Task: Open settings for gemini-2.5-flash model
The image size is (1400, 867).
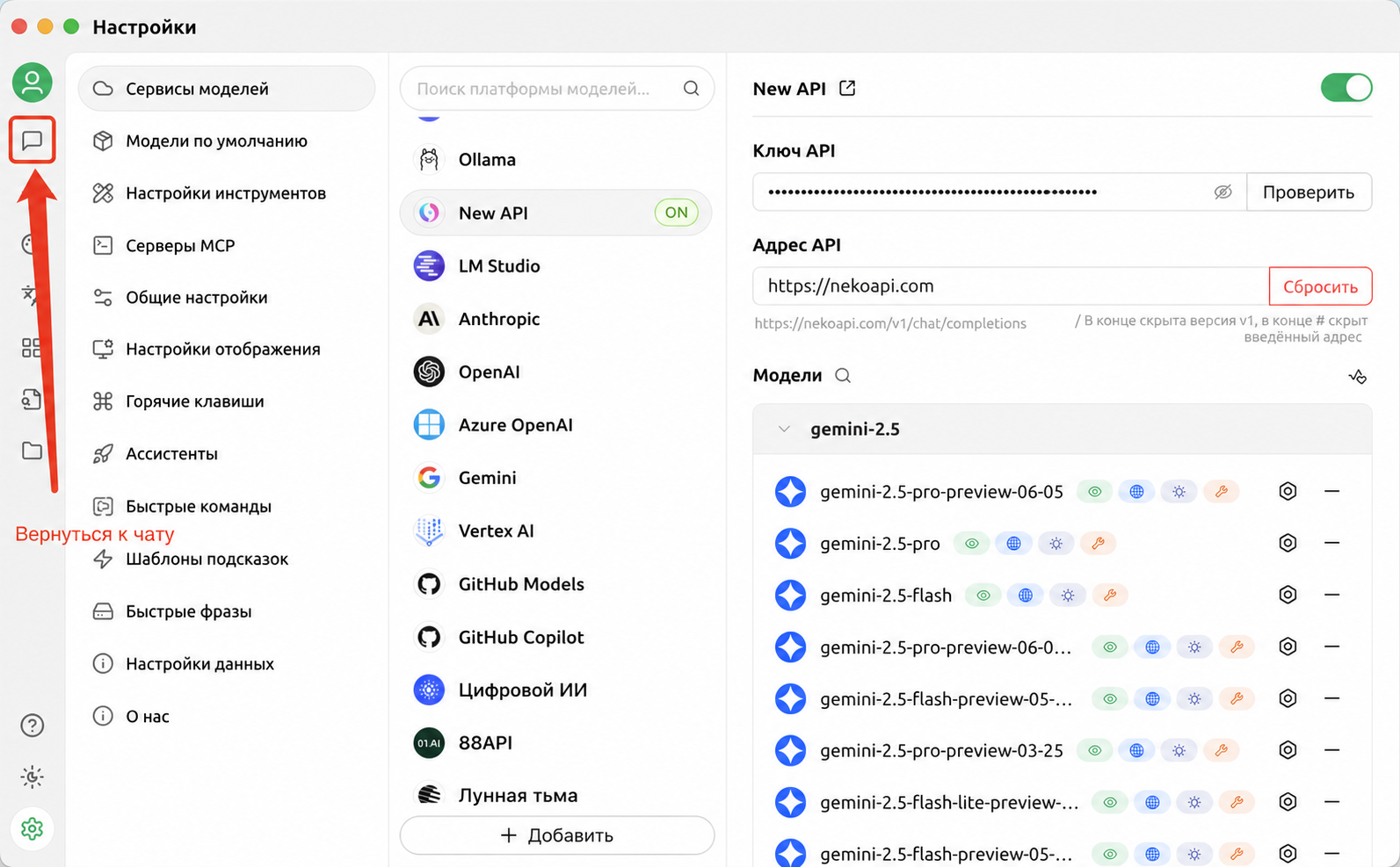Action: tap(1288, 595)
